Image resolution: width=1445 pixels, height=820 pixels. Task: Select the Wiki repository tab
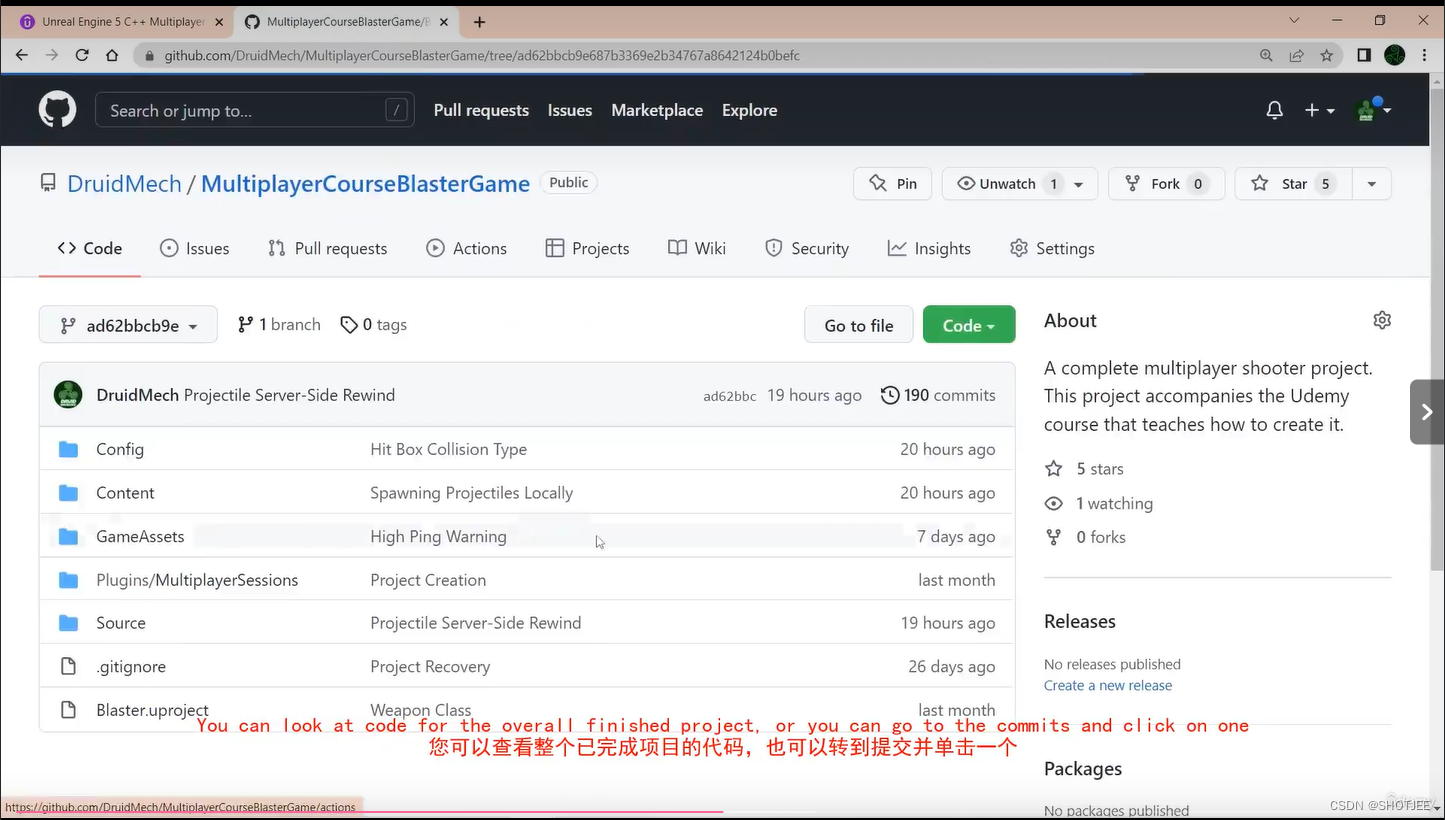697,249
